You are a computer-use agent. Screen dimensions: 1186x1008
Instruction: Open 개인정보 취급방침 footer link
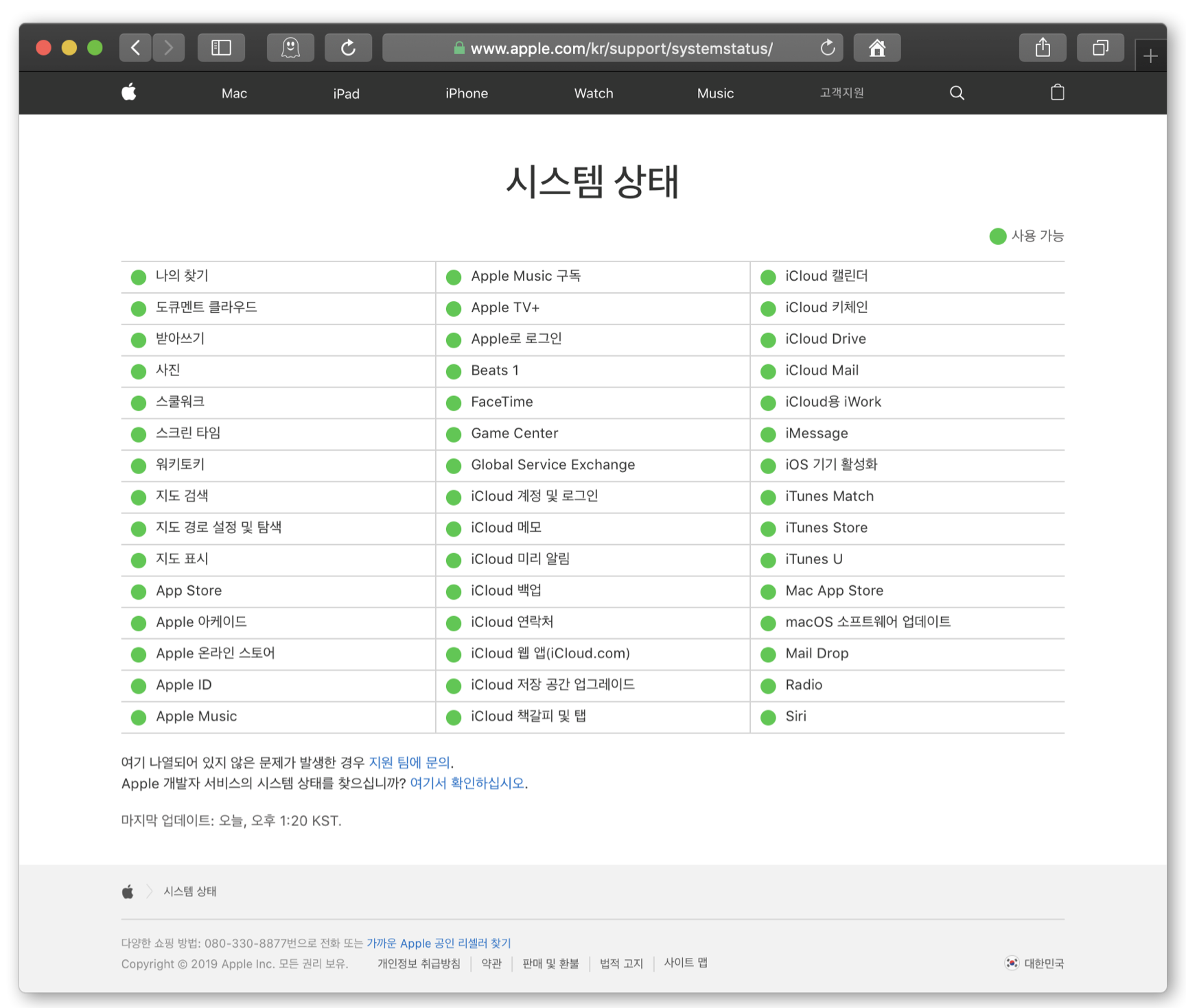click(x=419, y=963)
